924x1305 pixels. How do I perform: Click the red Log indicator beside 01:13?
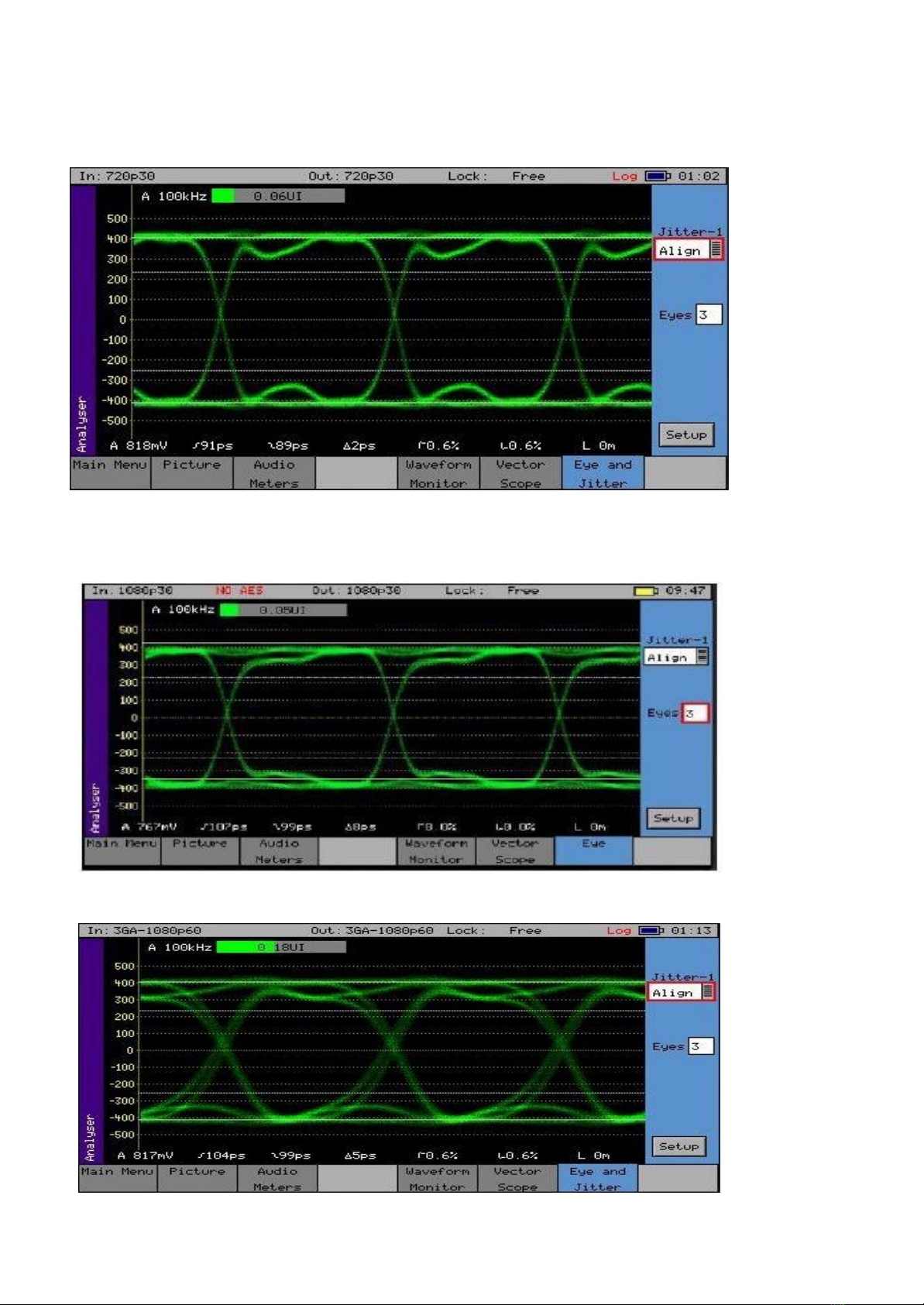pos(619,930)
